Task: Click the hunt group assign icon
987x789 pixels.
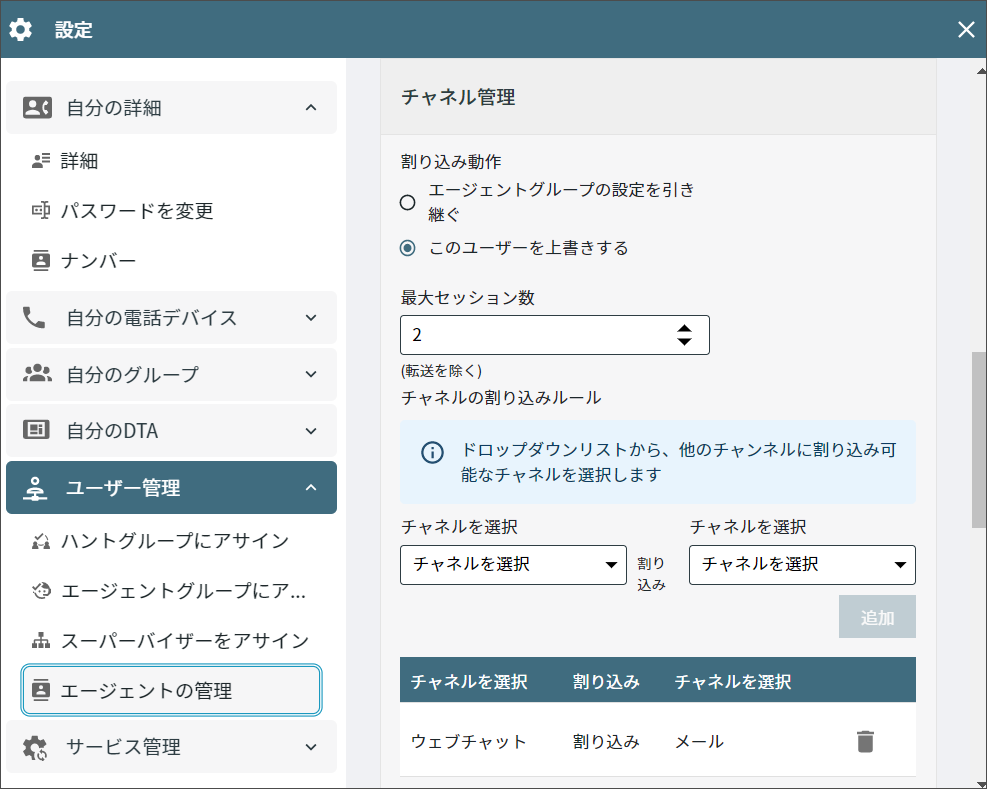Action: [41, 541]
